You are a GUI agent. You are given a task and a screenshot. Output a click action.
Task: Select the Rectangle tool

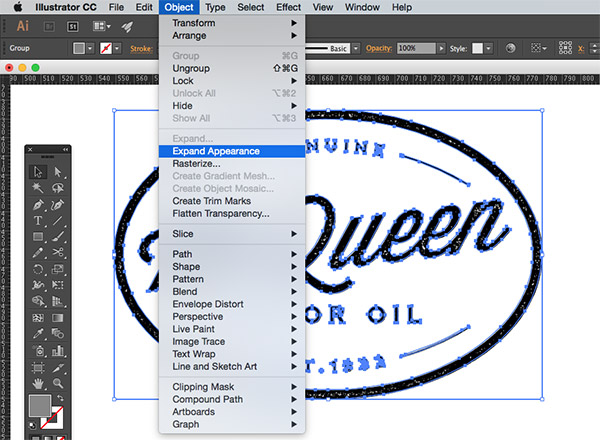[x=38, y=236]
